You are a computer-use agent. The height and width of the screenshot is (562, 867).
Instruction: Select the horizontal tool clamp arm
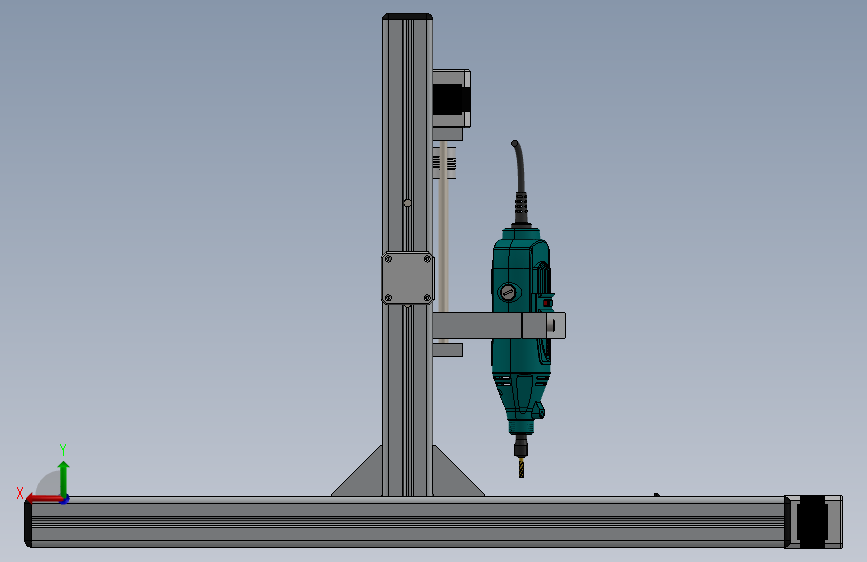tap(499, 325)
